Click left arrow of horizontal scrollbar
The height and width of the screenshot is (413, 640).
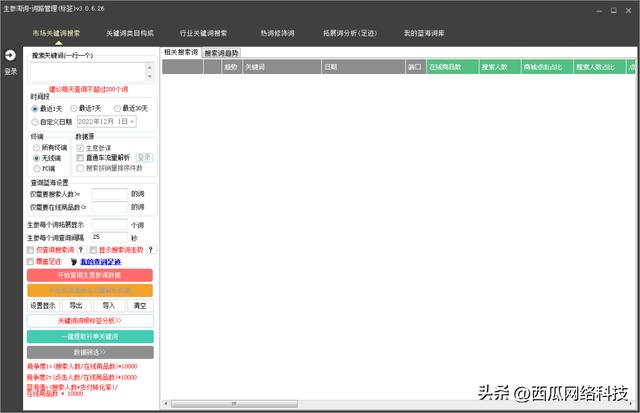pos(166,404)
